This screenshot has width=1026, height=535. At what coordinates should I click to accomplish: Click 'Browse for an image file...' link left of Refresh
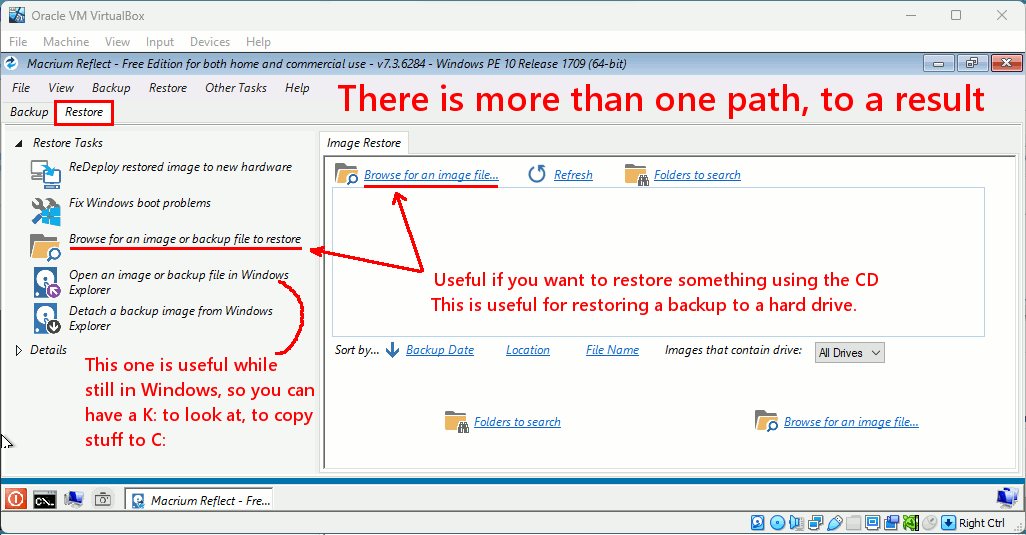coord(431,175)
